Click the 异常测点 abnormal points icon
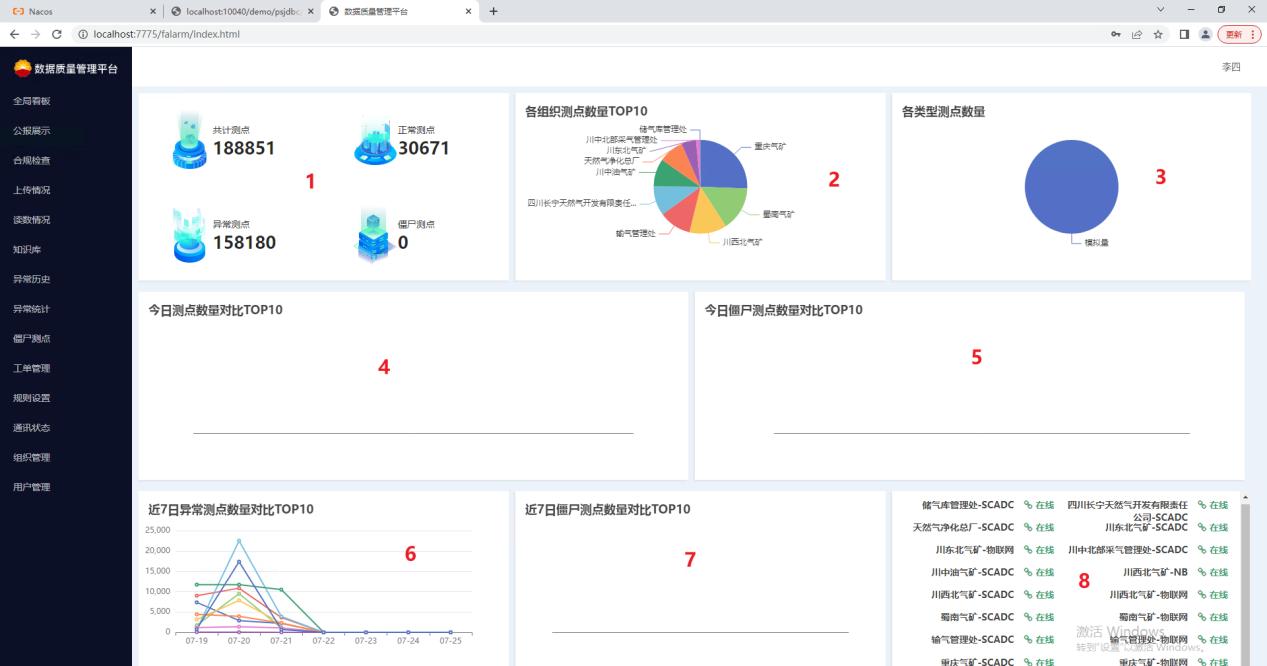 (x=189, y=235)
